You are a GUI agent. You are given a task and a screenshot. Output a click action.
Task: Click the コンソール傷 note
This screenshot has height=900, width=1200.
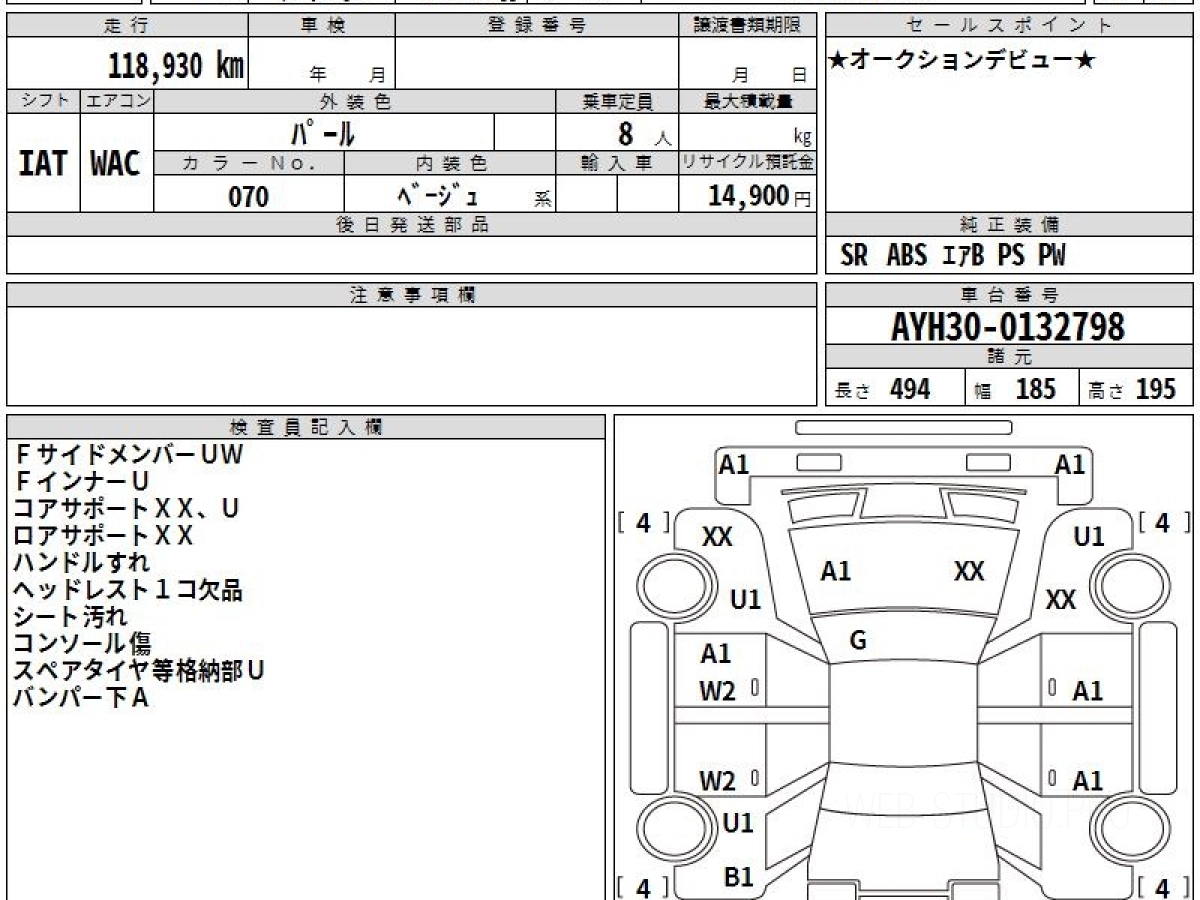coord(82,644)
